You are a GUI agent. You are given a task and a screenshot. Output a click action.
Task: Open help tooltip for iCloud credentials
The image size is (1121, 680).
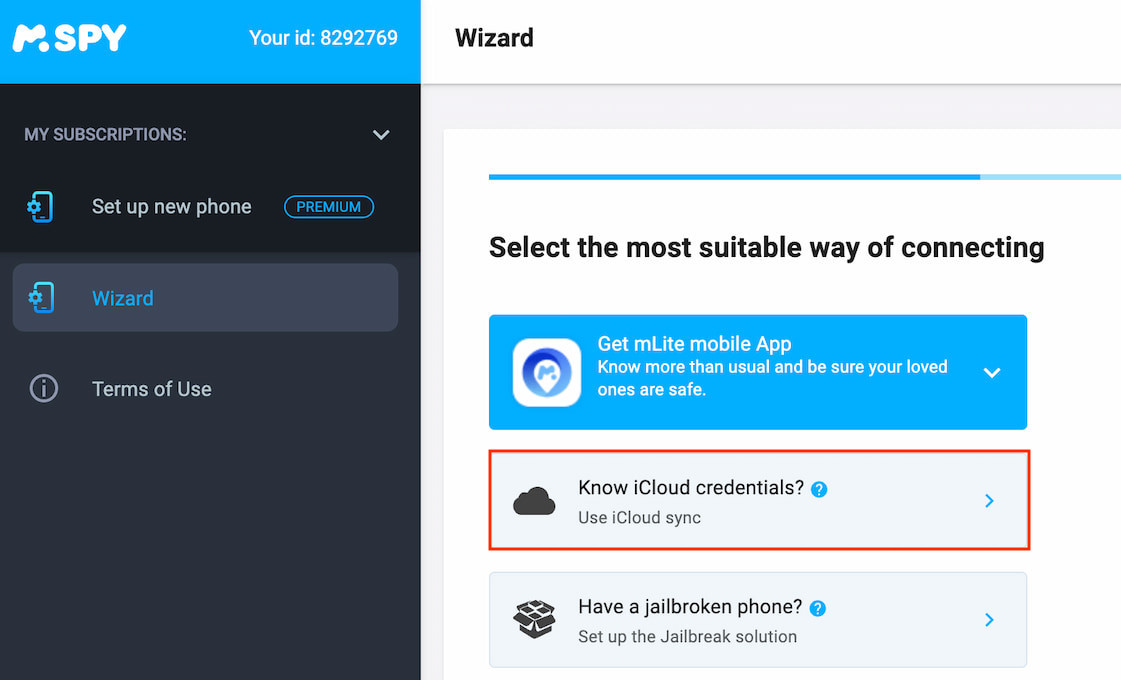(819, 490)
